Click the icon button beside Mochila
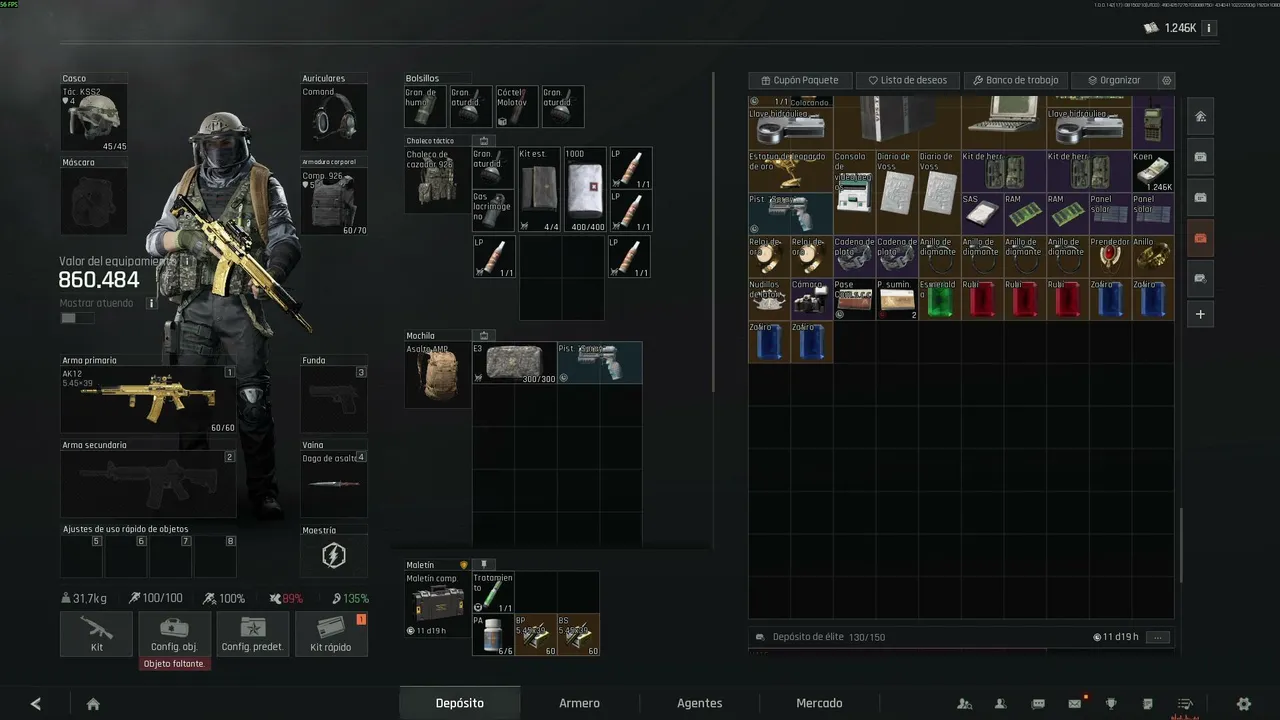Image resolution: width=1280 pixels, height=720 pixels. pyautogui.click(x=484, y=336)
